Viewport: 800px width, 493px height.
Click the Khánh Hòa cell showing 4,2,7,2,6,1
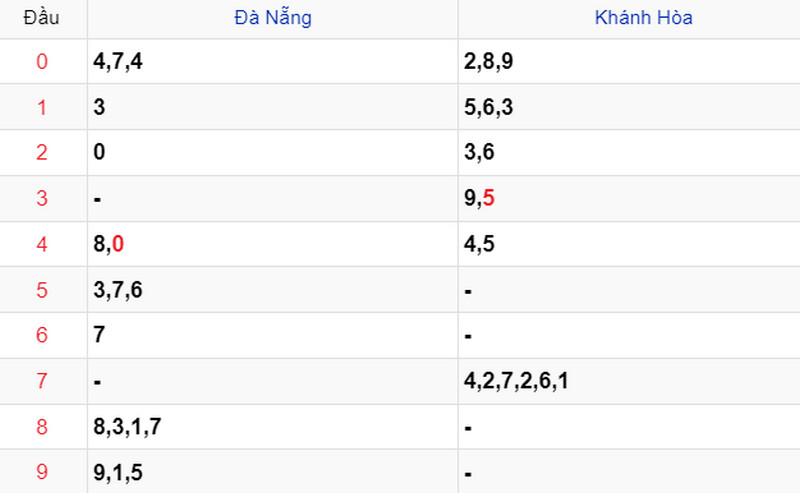629,381
